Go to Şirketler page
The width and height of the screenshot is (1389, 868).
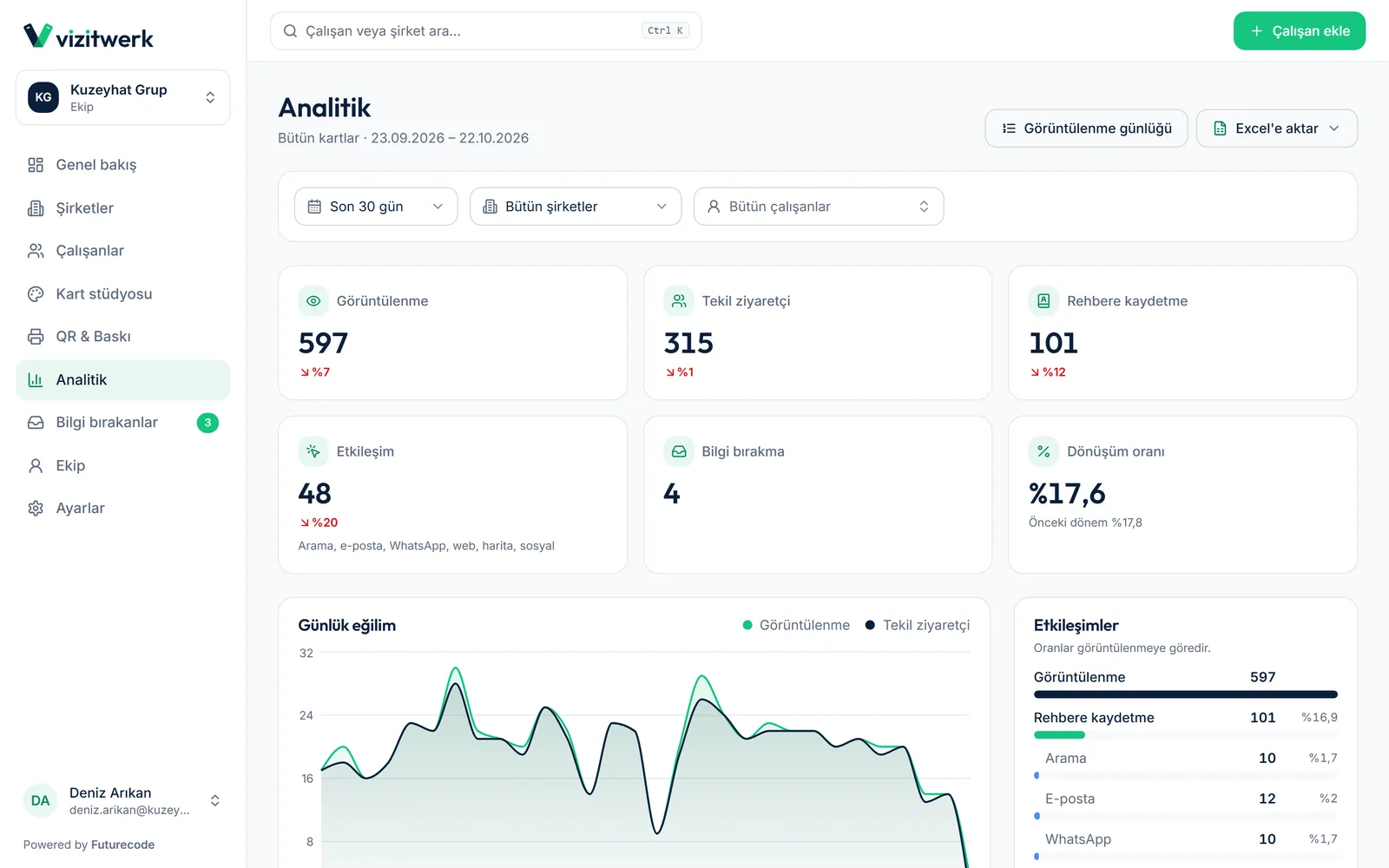point(122,208)
